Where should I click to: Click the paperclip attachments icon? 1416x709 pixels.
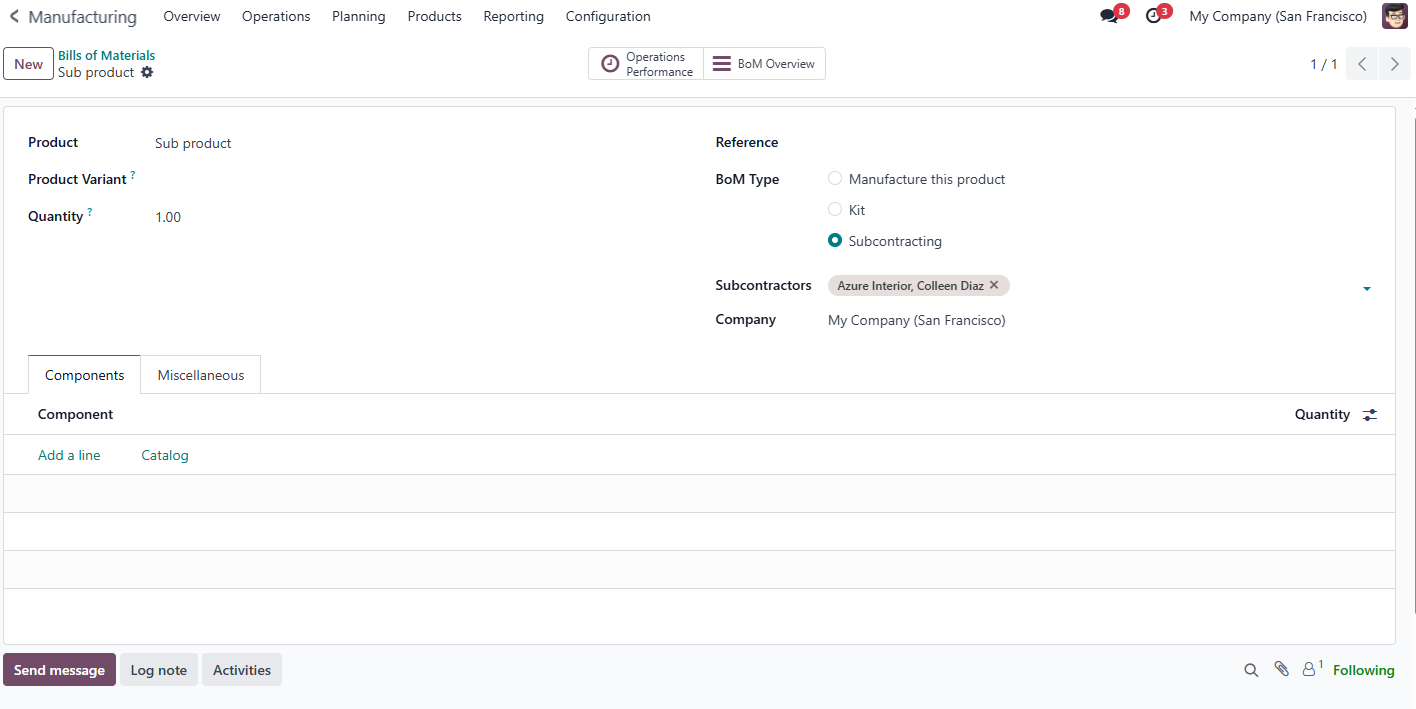coord(1281,669)
